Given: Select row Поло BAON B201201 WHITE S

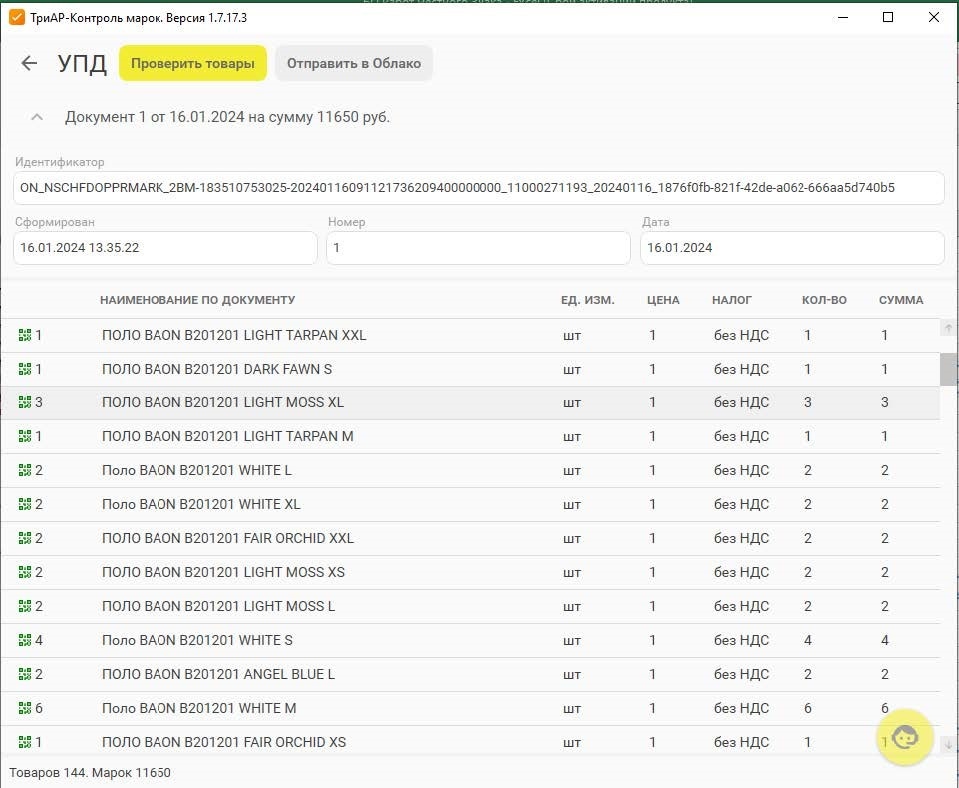Looking at the screenshot, I should [x=470, y=640].
